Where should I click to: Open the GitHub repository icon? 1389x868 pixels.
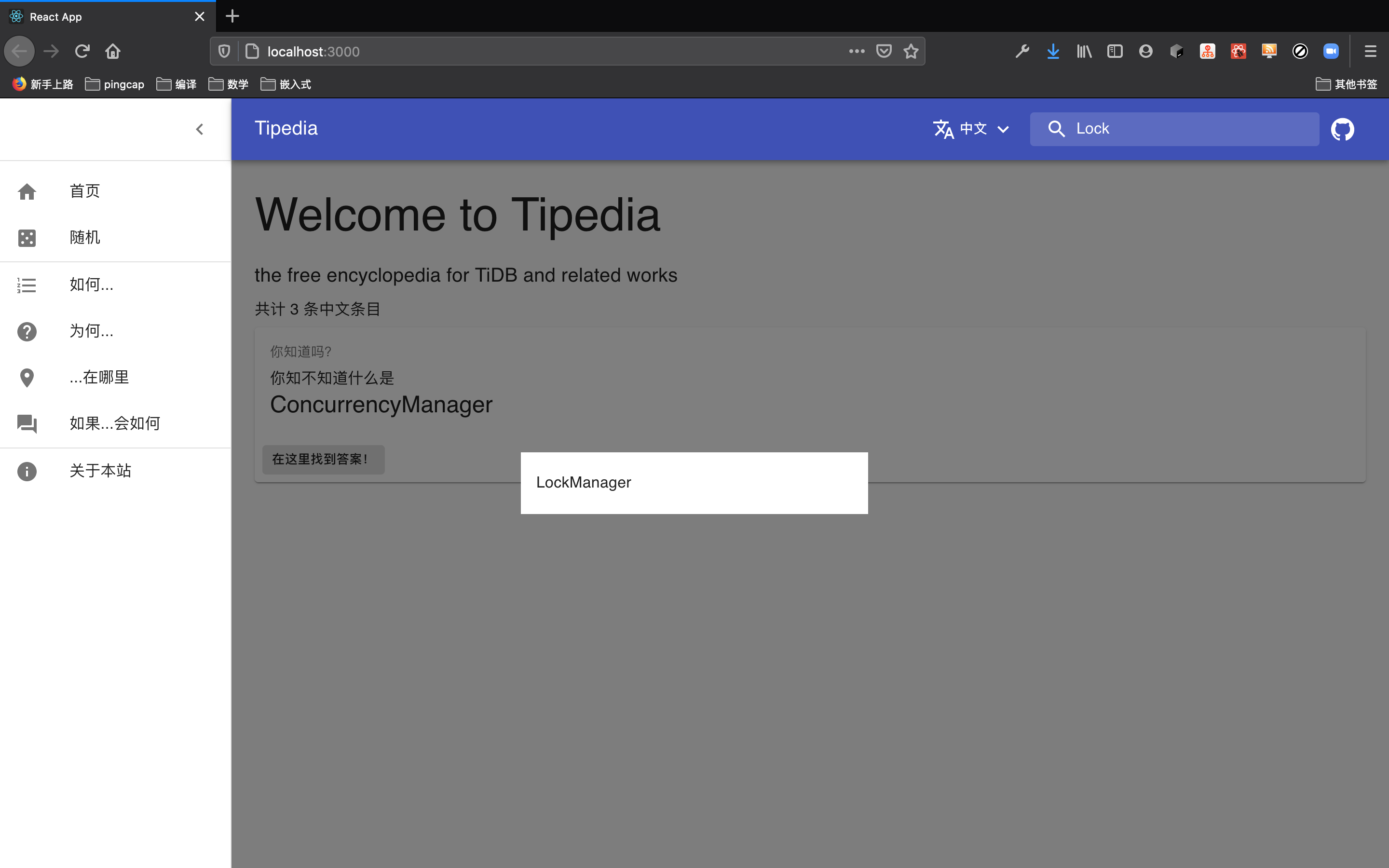pos(1342,129)
